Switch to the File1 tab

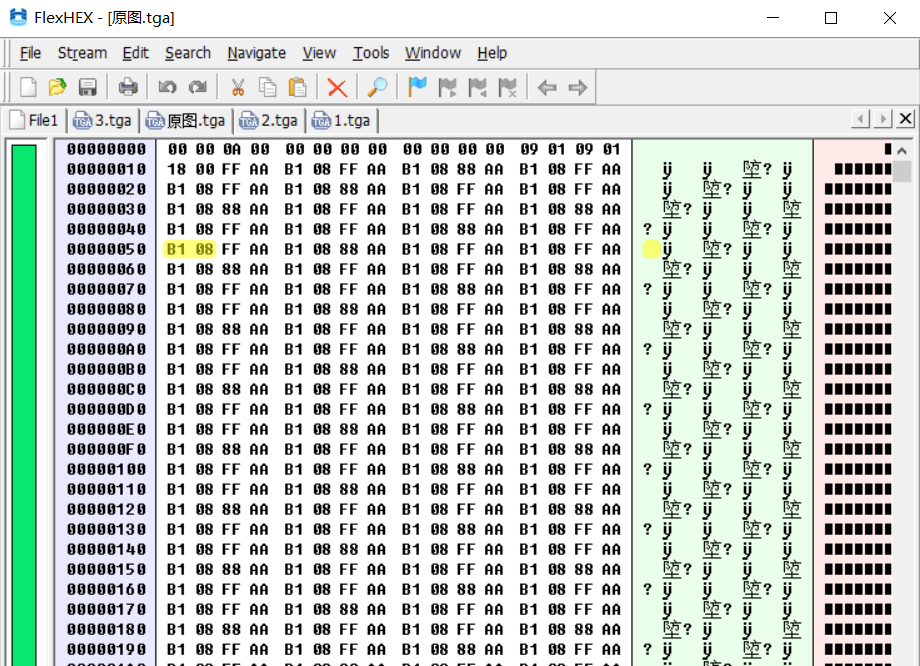[x=35, y=120]
